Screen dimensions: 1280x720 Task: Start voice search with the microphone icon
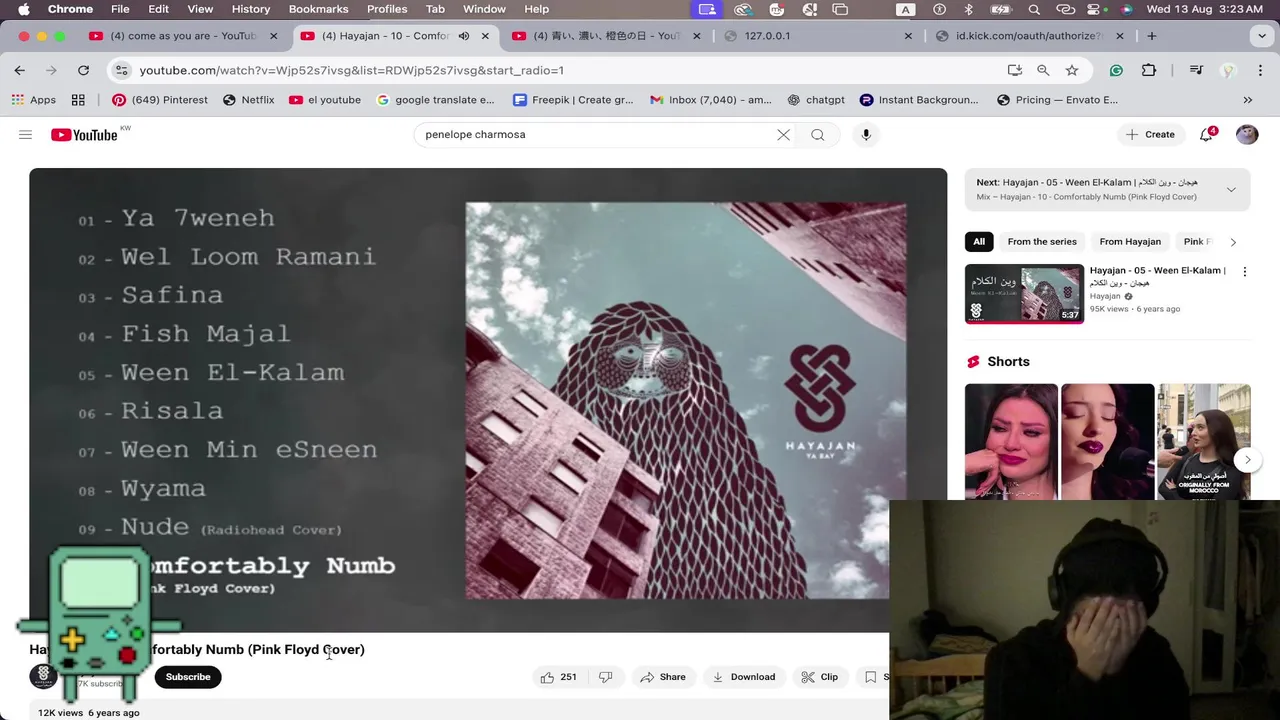click(866, 134)
